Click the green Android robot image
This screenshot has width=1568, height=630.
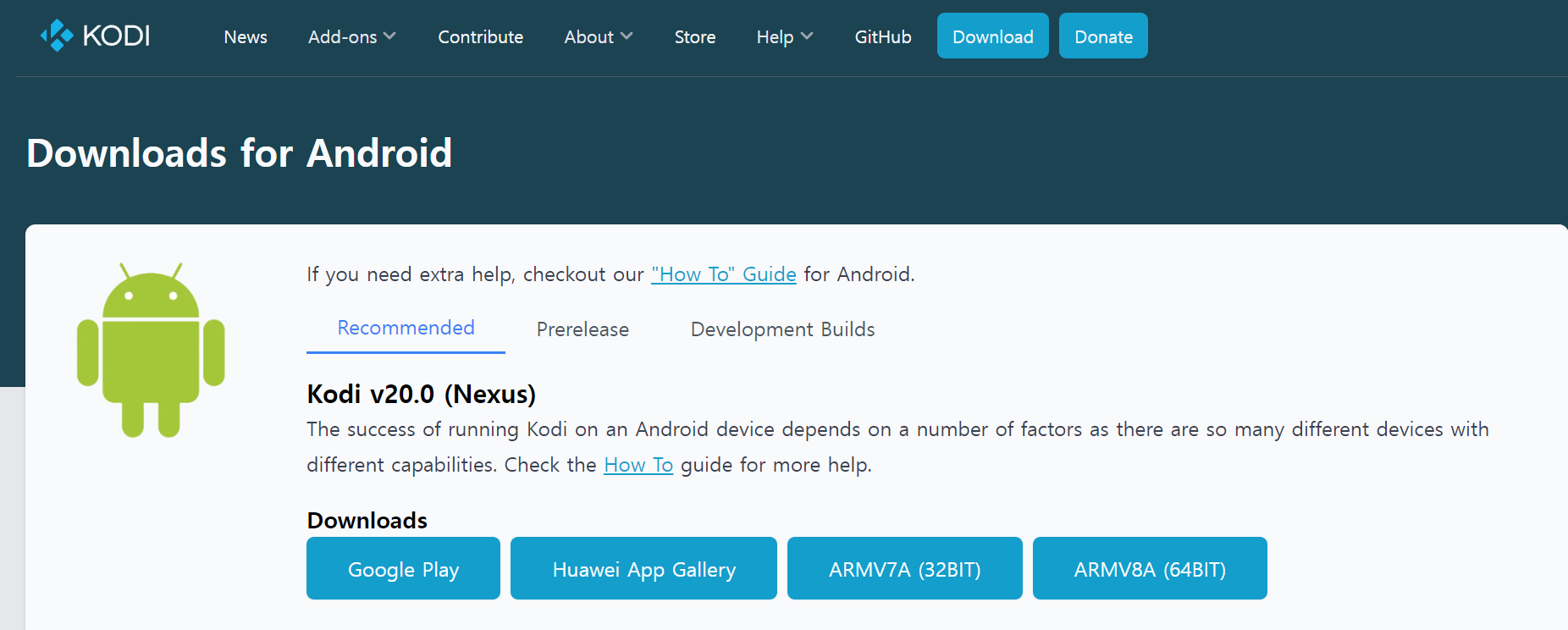coord(151,350)
